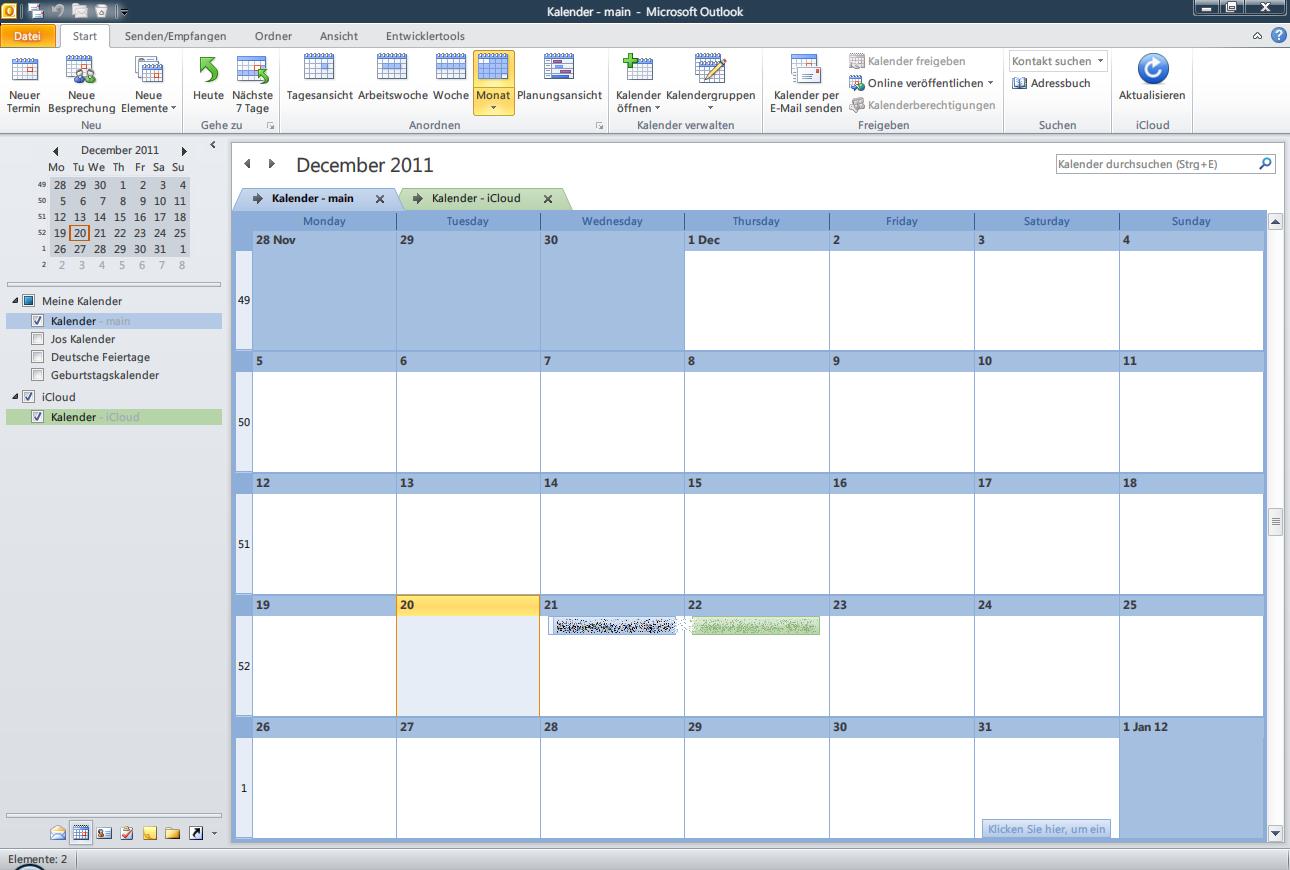Click Undo in the quick access toolbar
The height and width of the screenshot is (870, 1290).
pyautogui.click(x=58, y=11)
